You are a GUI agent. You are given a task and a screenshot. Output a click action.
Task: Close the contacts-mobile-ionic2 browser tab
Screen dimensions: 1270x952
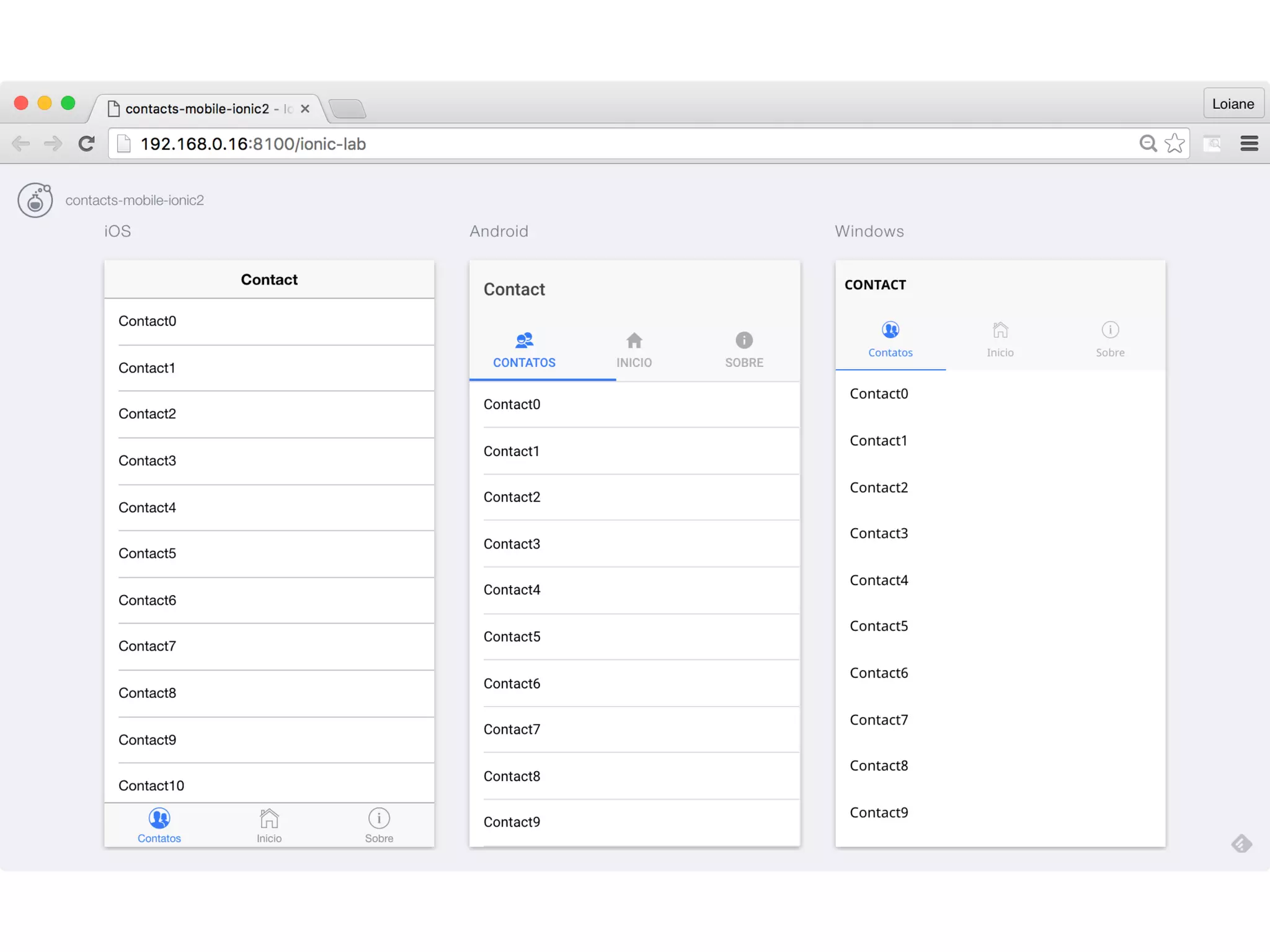pyautogui.click(x=305, y=108)
